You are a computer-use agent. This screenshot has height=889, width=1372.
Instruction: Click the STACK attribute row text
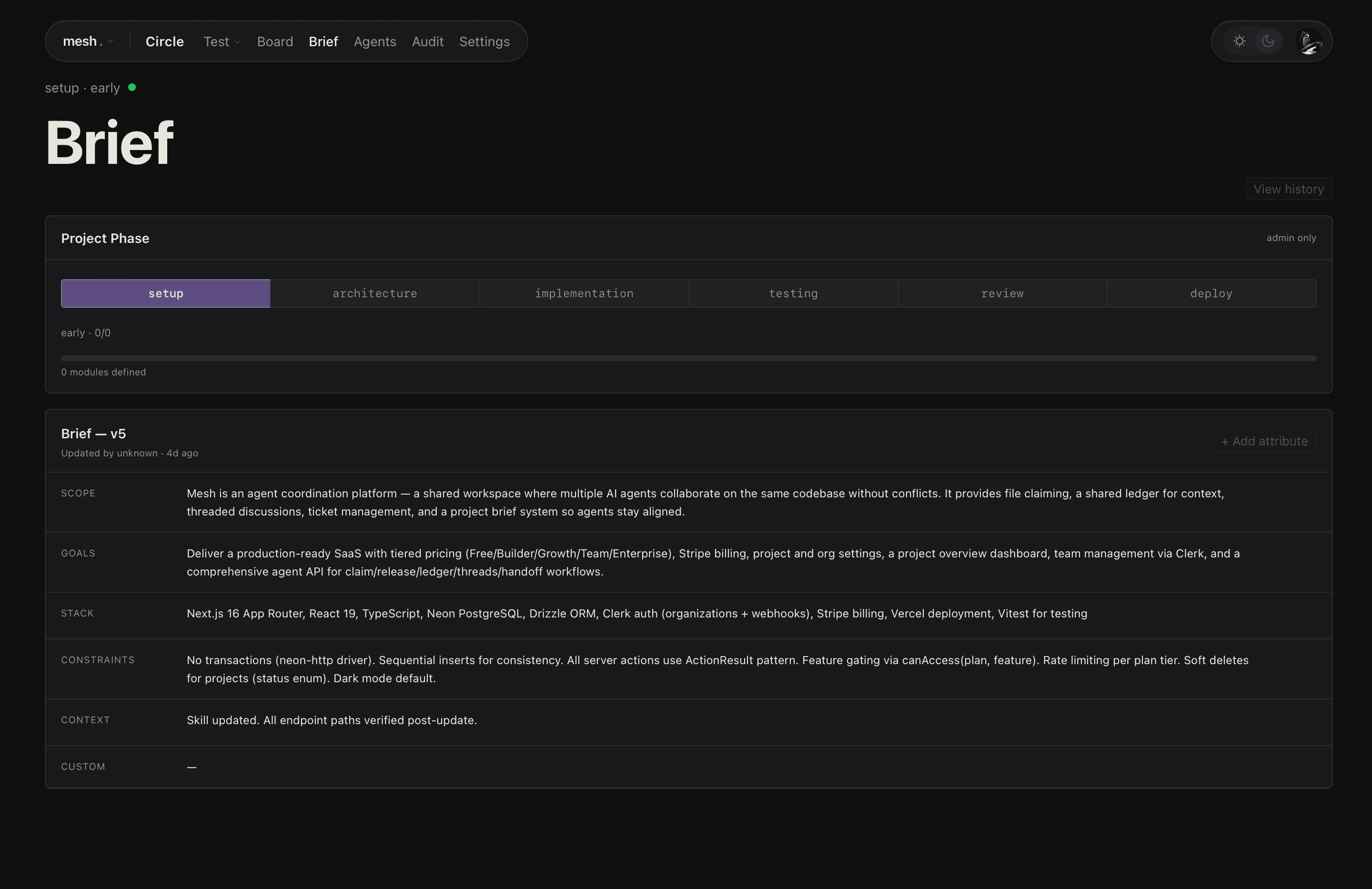pos(636,614)
